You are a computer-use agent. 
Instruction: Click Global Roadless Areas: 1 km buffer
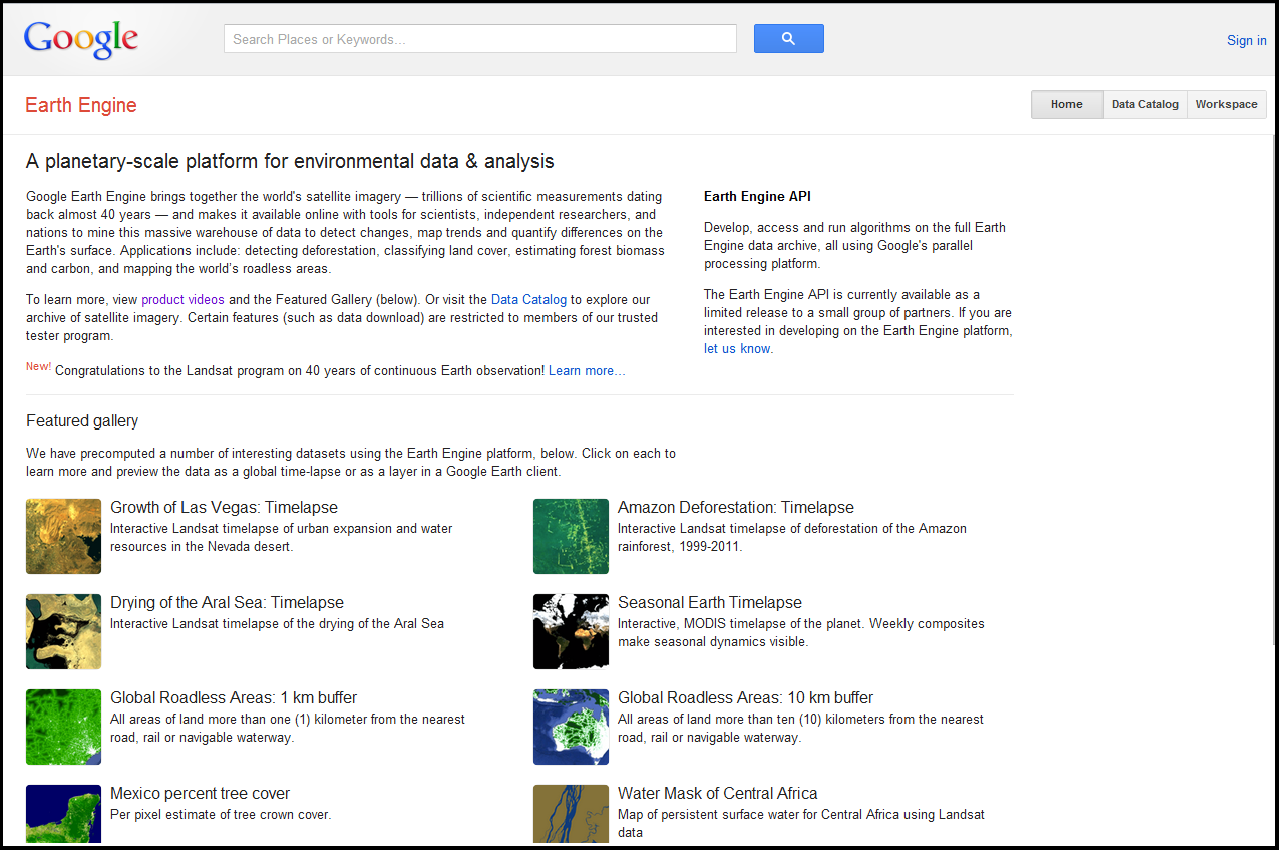[x=233, y=697]
